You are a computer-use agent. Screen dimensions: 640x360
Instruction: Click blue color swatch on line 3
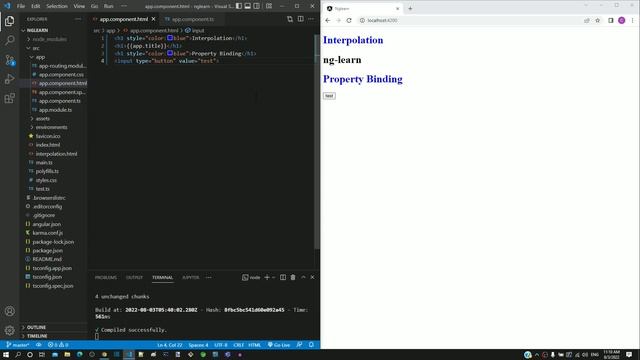pos(170,53)
